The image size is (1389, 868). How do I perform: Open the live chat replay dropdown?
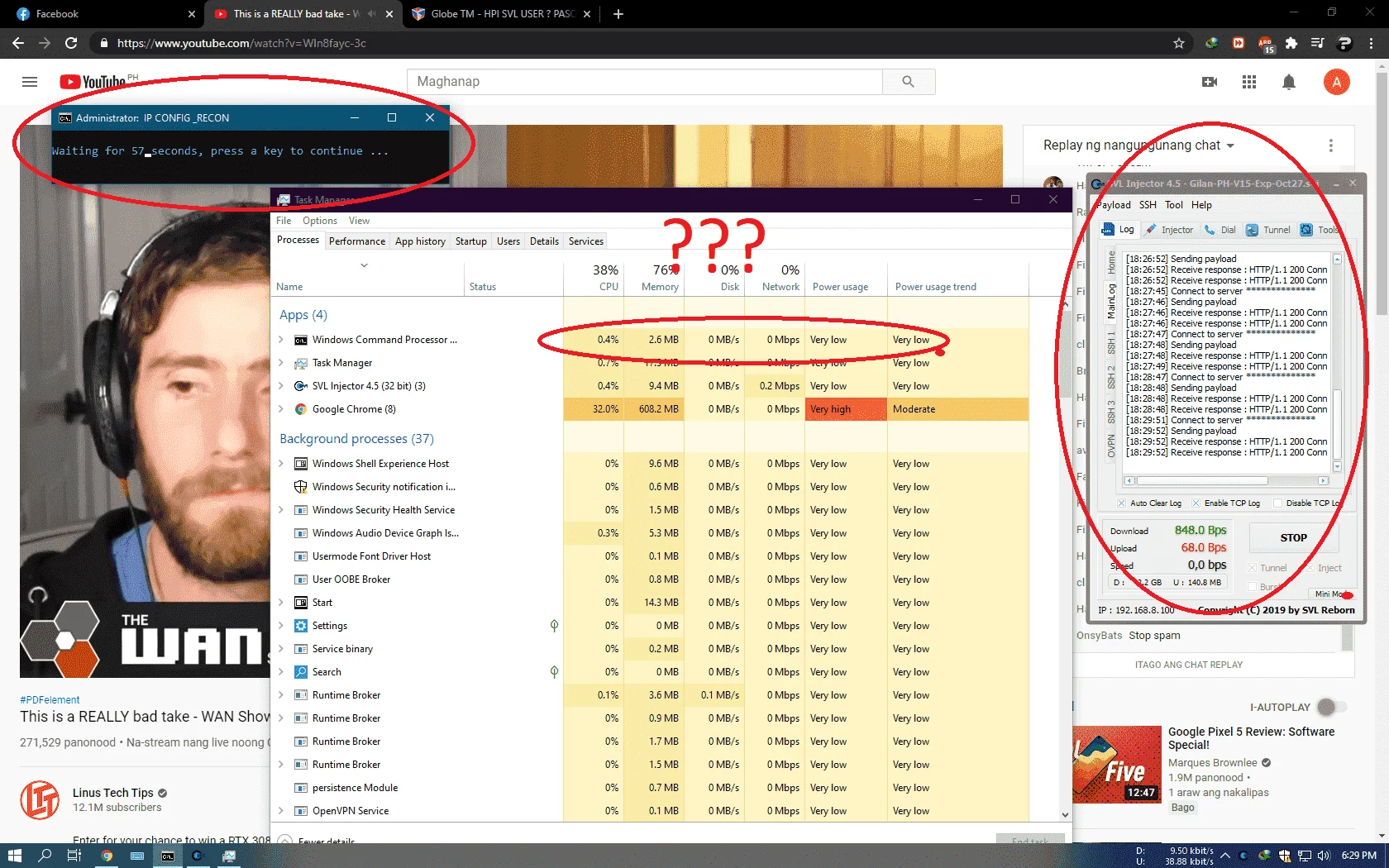click(1138, 145)
